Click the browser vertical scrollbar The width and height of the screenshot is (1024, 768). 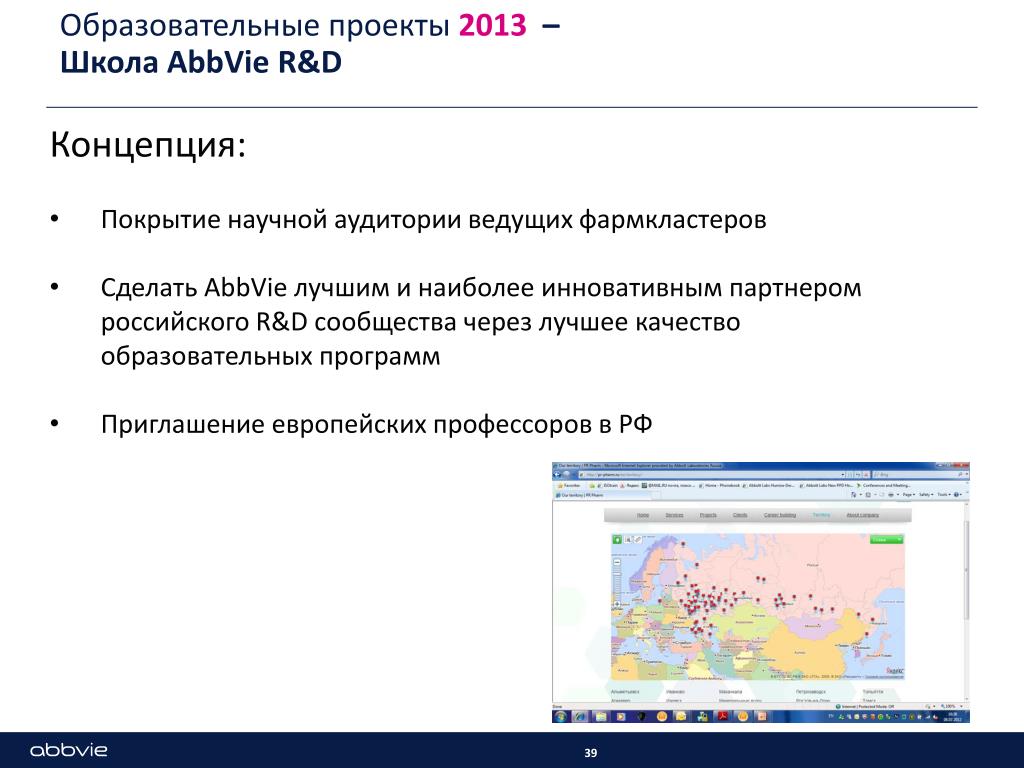pos(967,568)
